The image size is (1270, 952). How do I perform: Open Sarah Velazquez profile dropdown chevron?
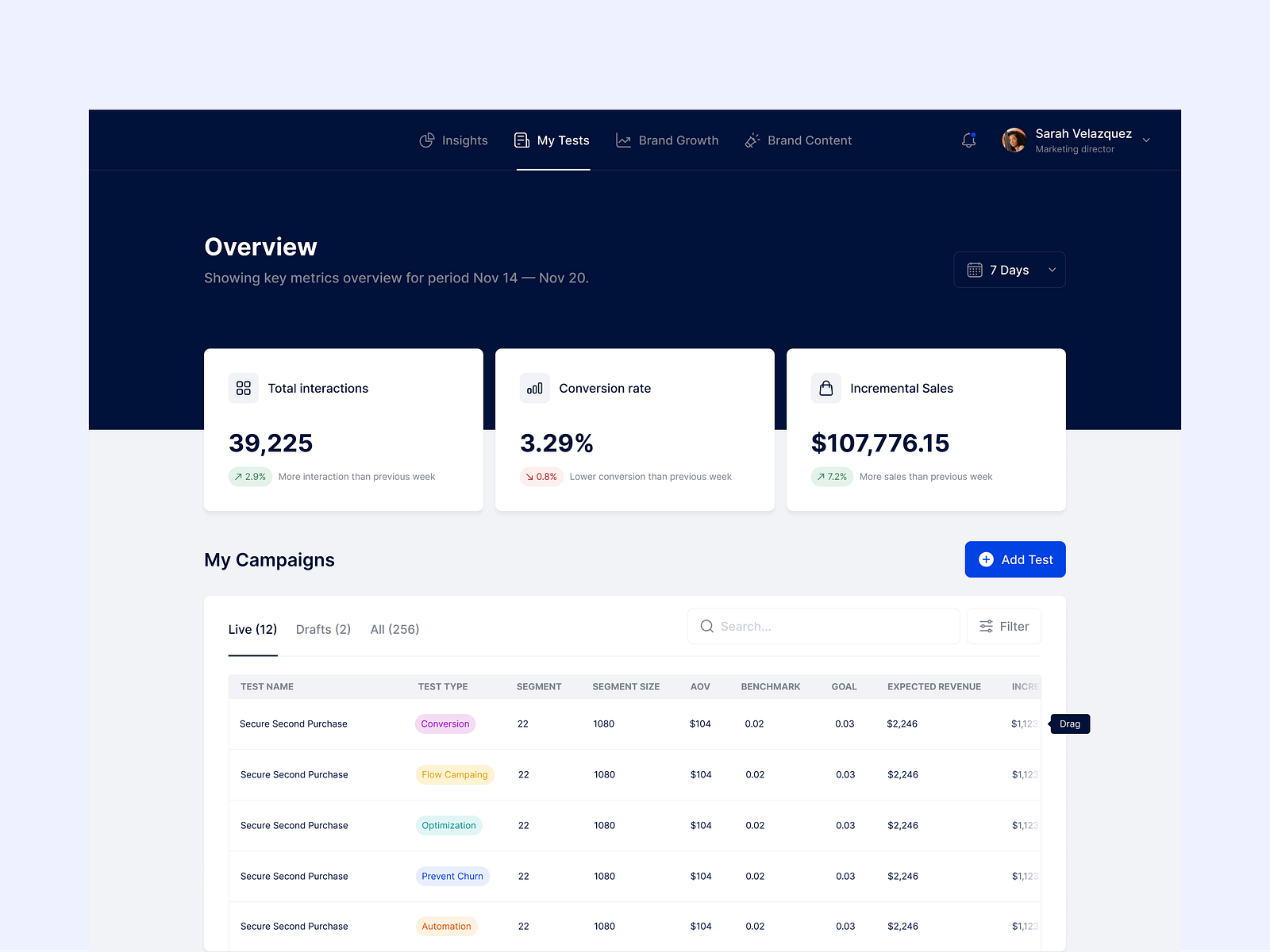(x=1146, y=140)
